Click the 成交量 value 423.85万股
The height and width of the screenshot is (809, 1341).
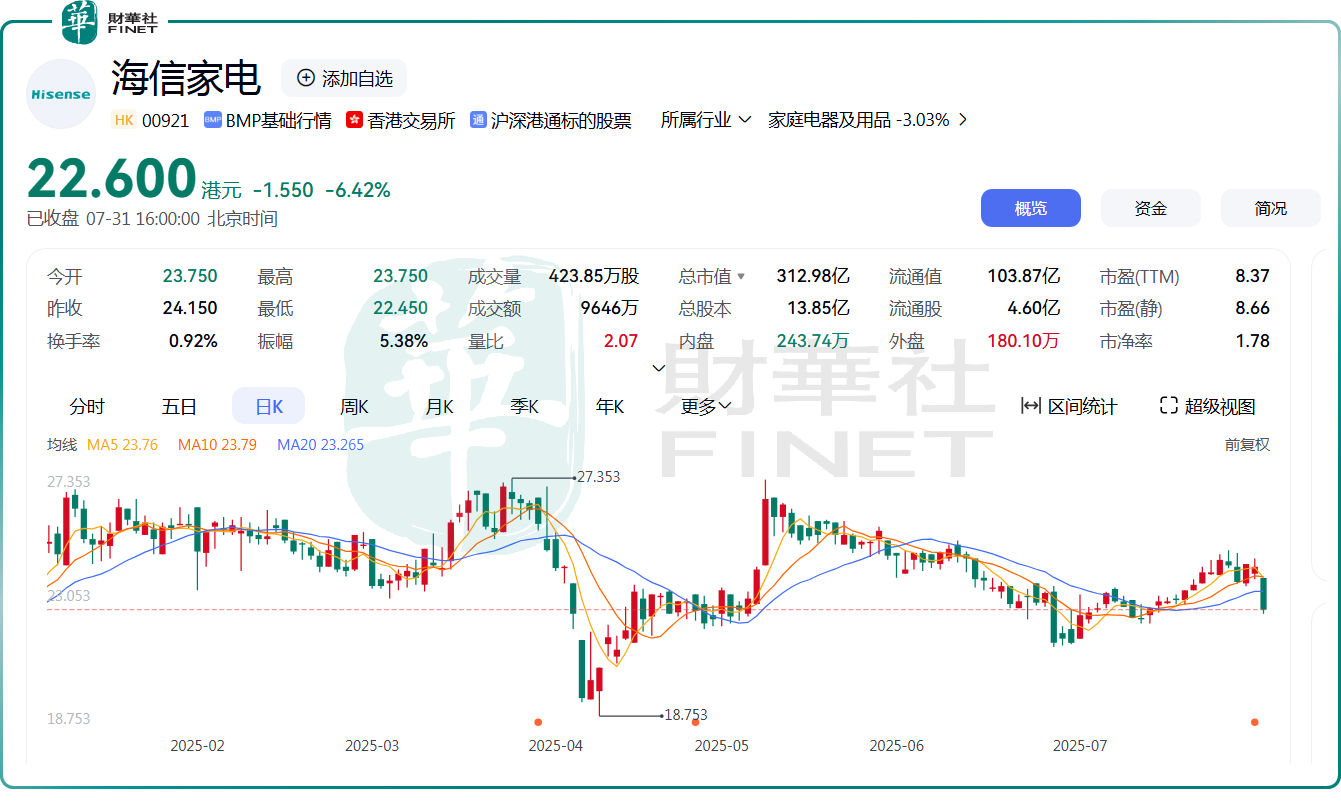coord(594,277)
